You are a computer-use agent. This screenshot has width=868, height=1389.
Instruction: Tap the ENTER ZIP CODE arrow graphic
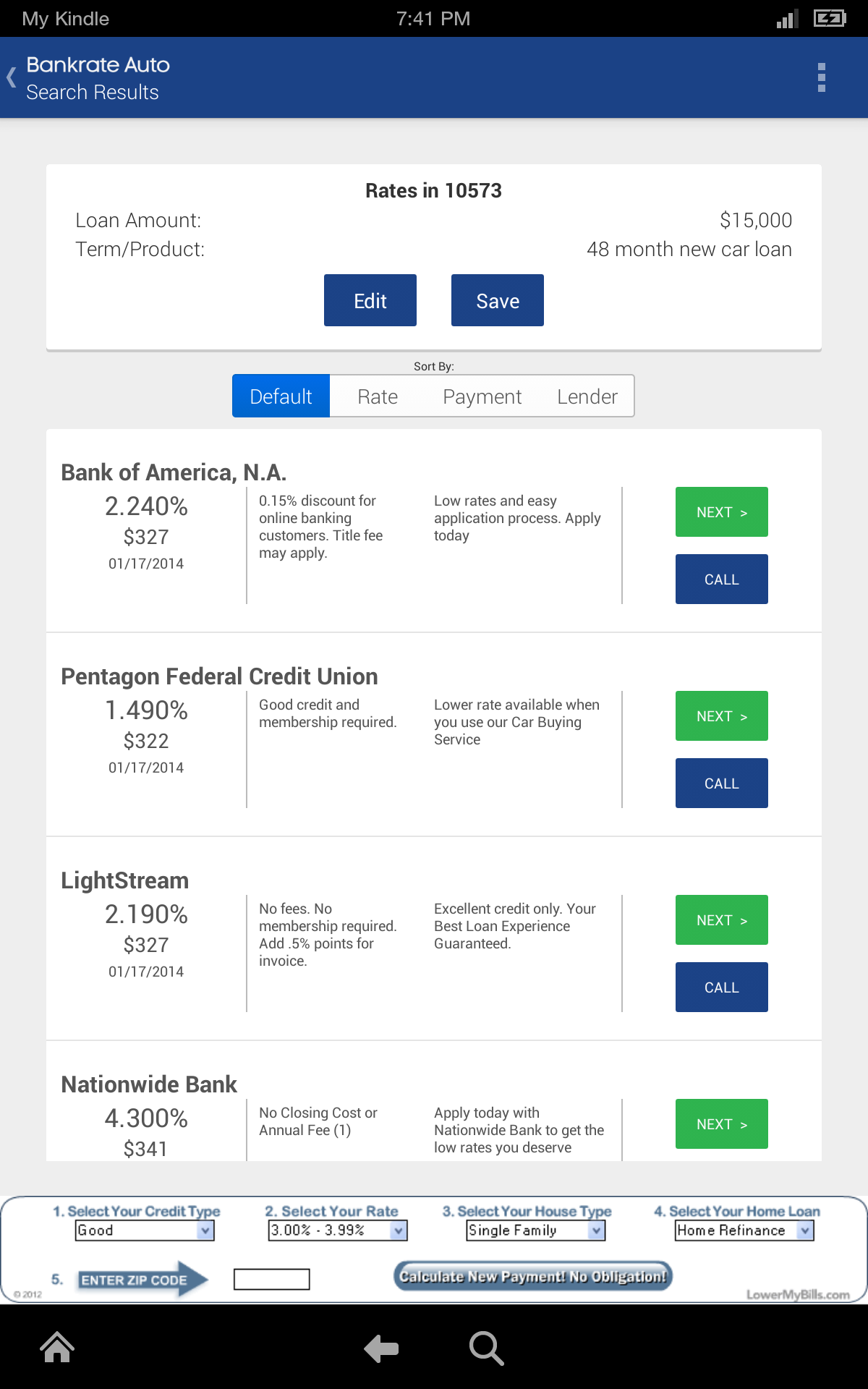[142, 1280]
